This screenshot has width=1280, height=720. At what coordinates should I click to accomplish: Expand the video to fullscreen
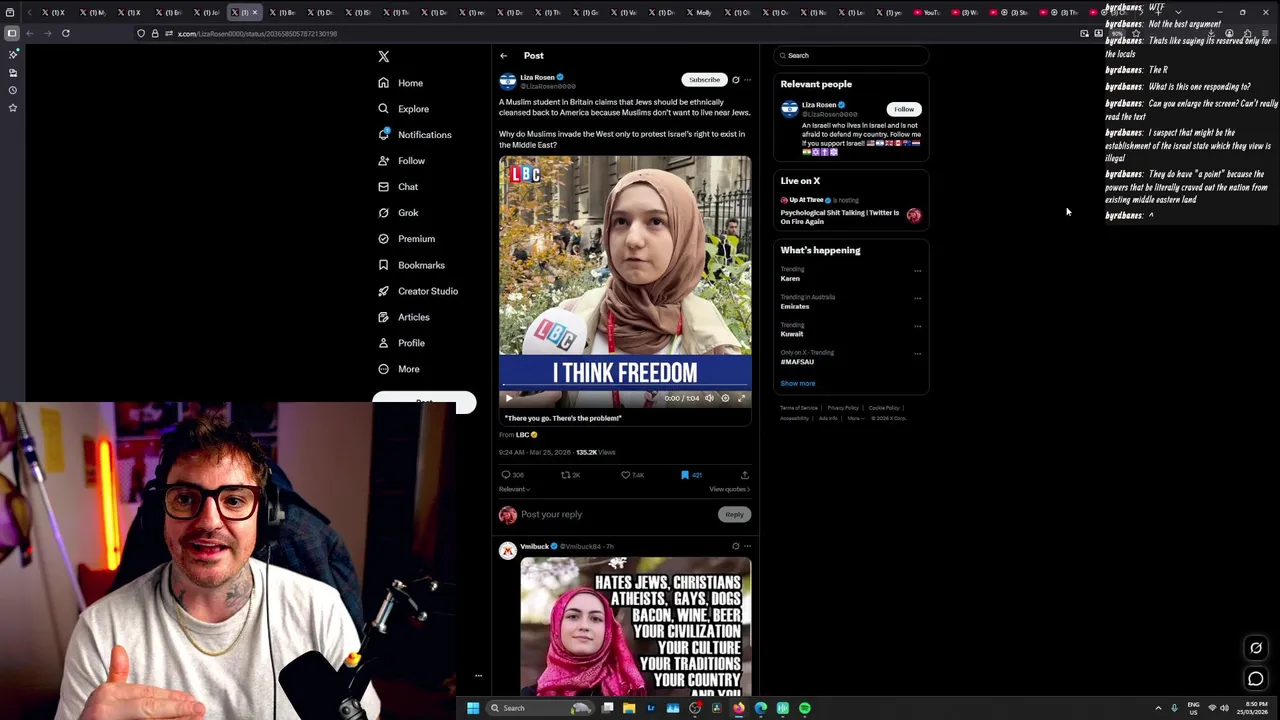(742, 398)
